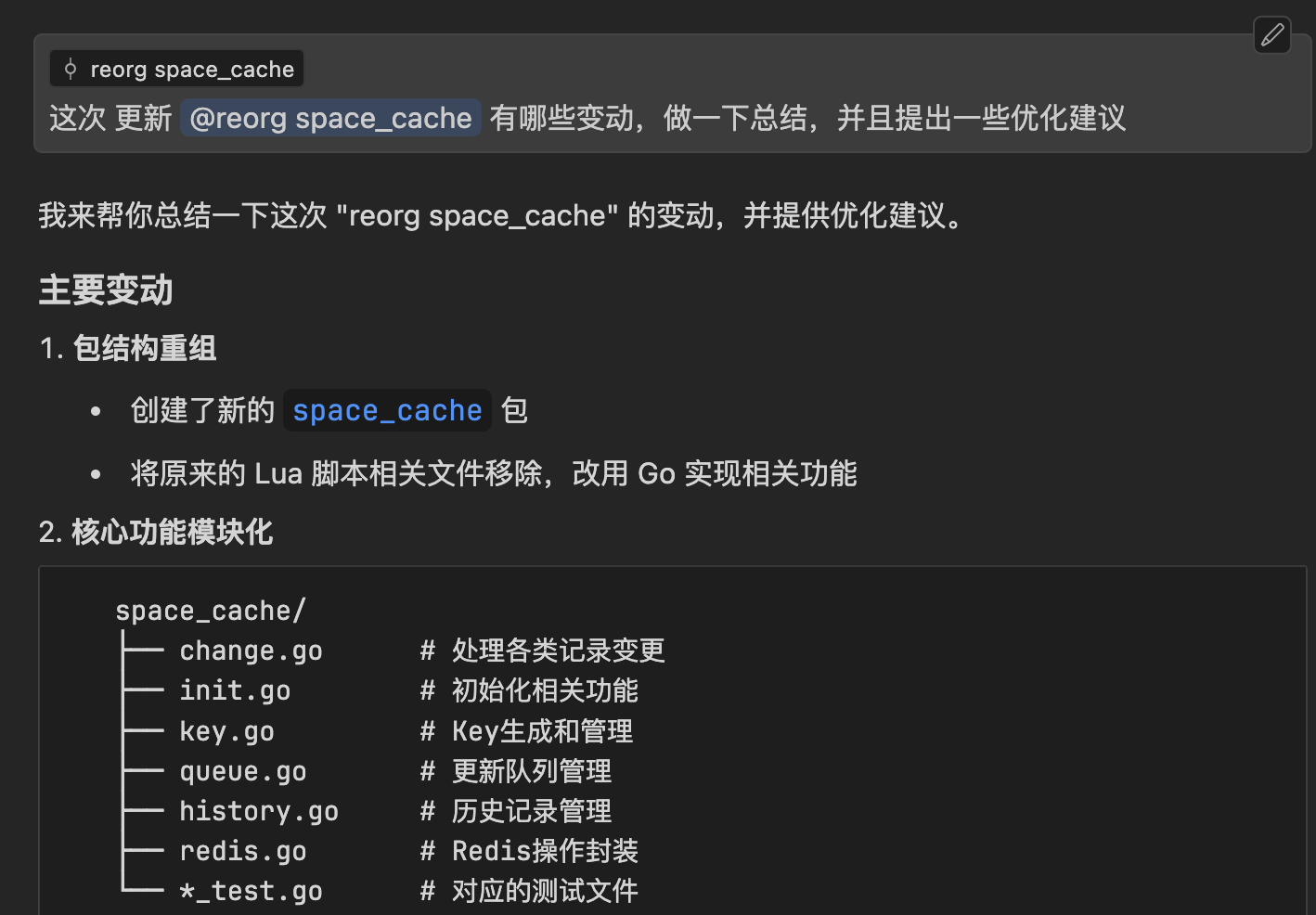
Task: Click comment Redis操作封装
Action: pos(545,851)
